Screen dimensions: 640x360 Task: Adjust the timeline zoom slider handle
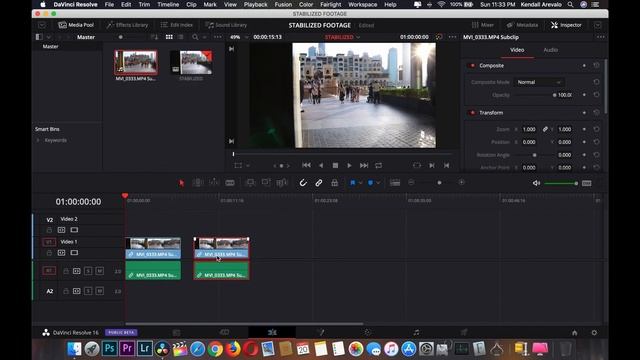coord(439,183)
